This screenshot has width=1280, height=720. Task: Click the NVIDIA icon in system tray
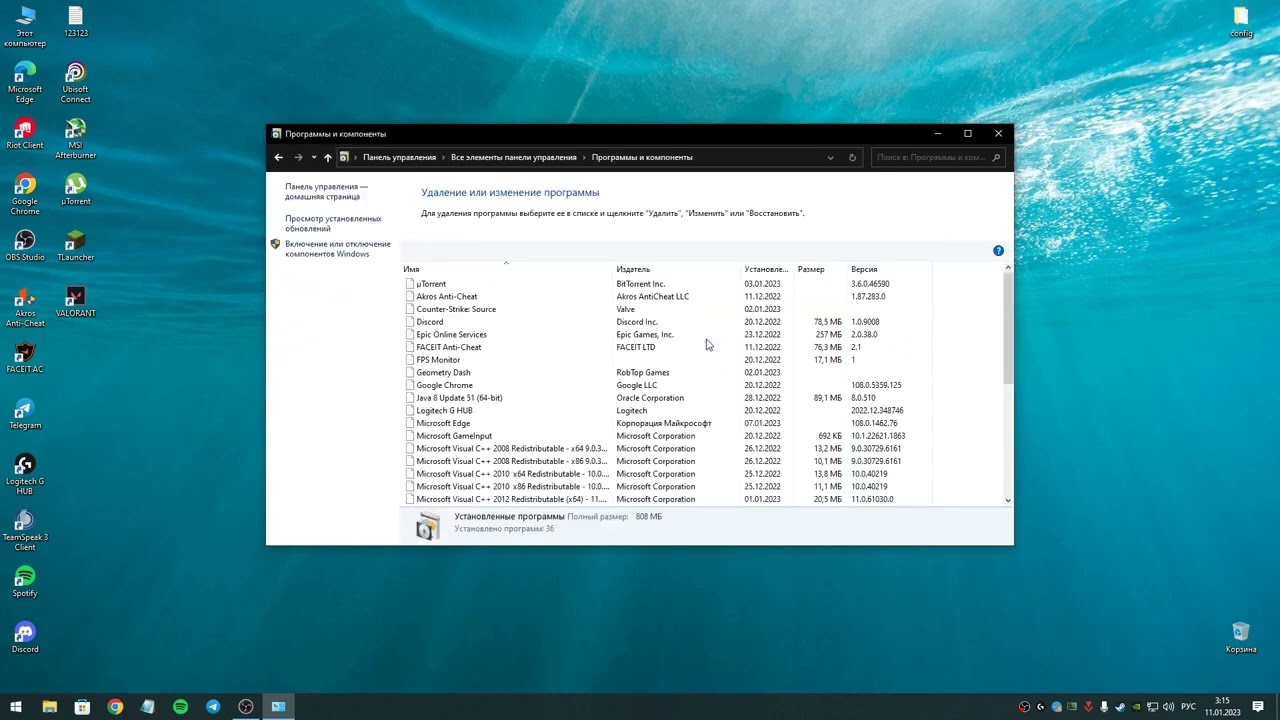click(x=1137, y=707)
